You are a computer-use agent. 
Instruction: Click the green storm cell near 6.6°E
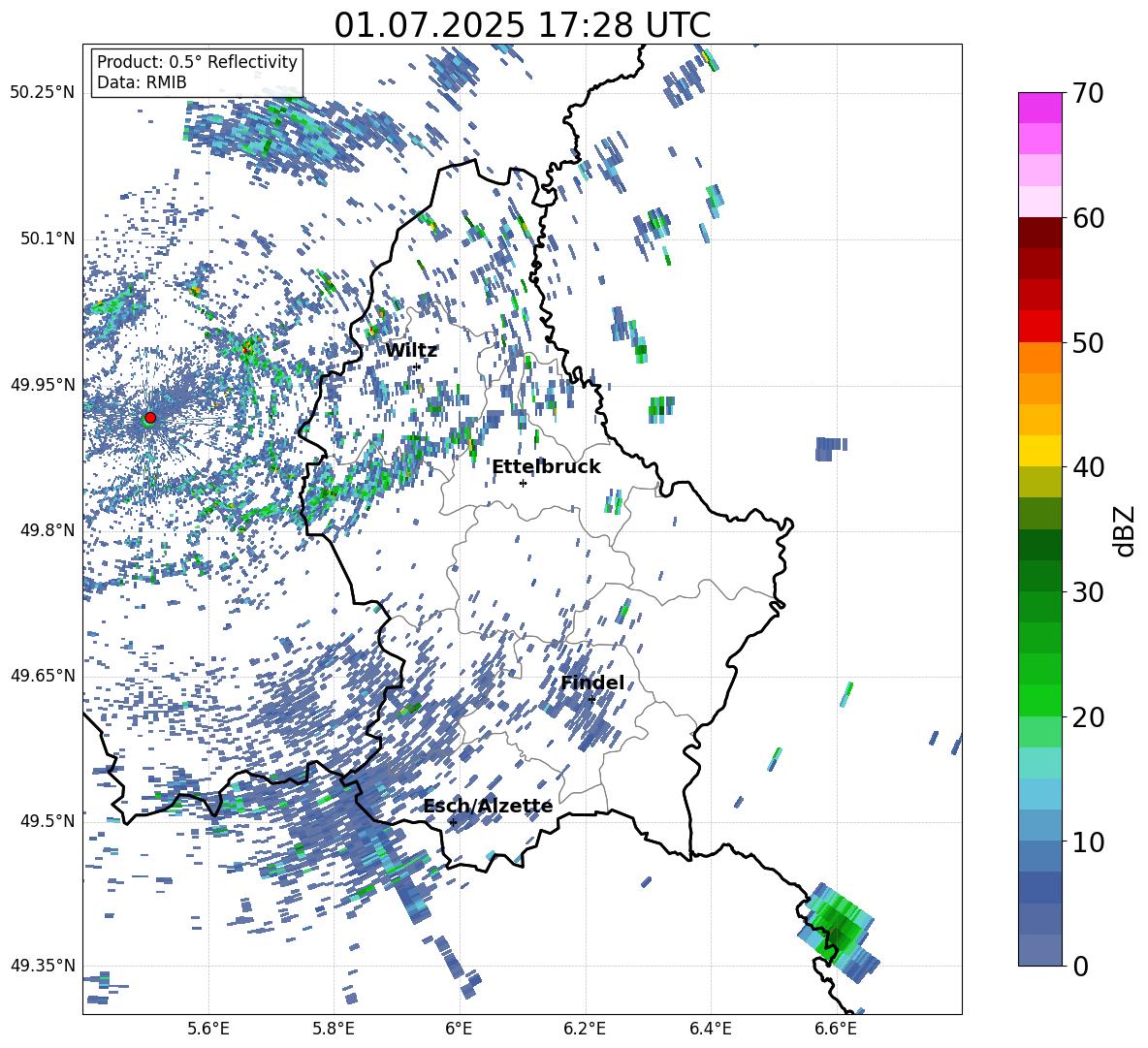838,931
